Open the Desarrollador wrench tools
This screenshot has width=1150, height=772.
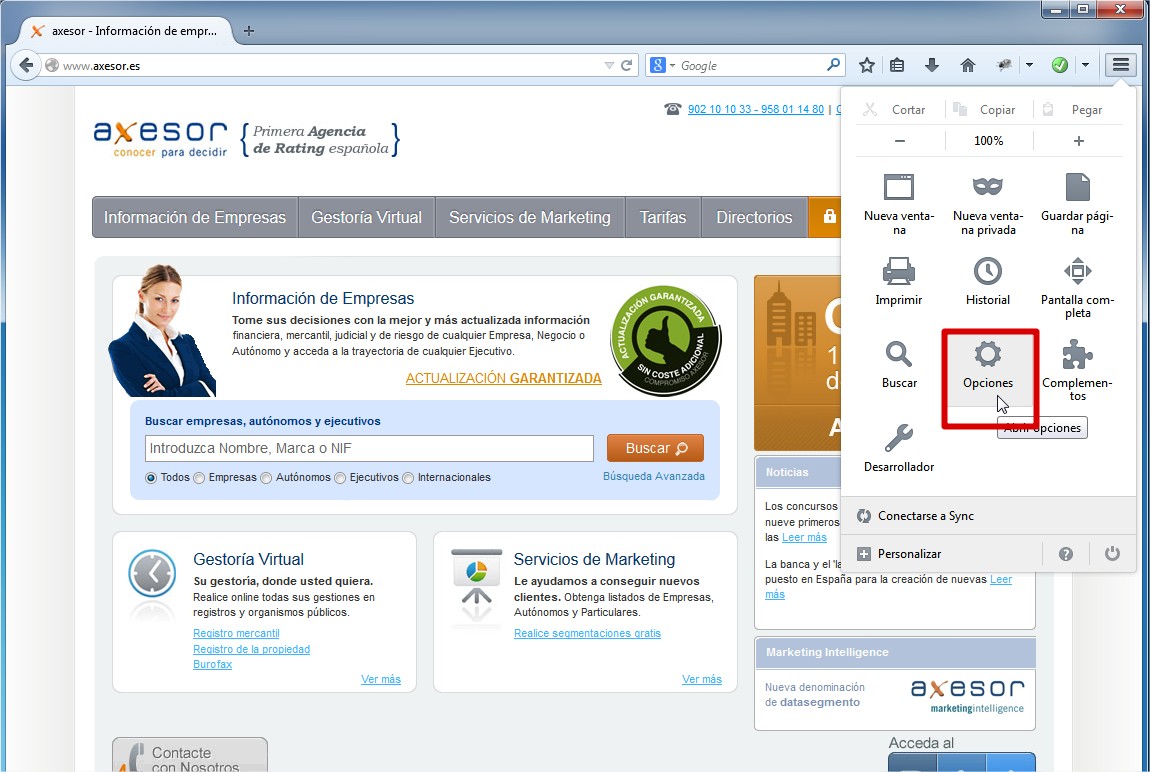pos(899,449)
